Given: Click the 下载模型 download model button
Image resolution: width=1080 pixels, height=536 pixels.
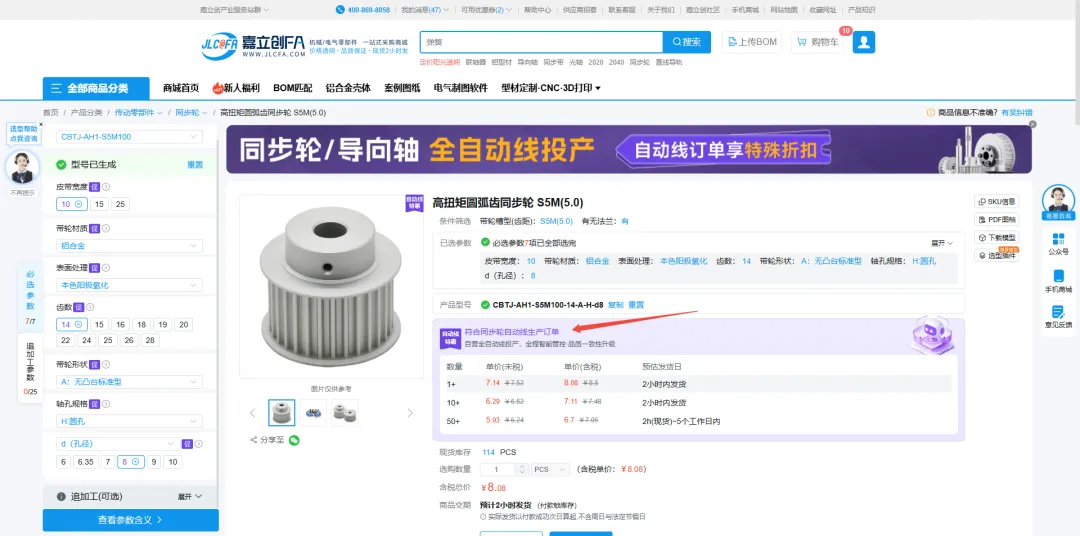Looking at the screenshot, I should tap(996, 237).
